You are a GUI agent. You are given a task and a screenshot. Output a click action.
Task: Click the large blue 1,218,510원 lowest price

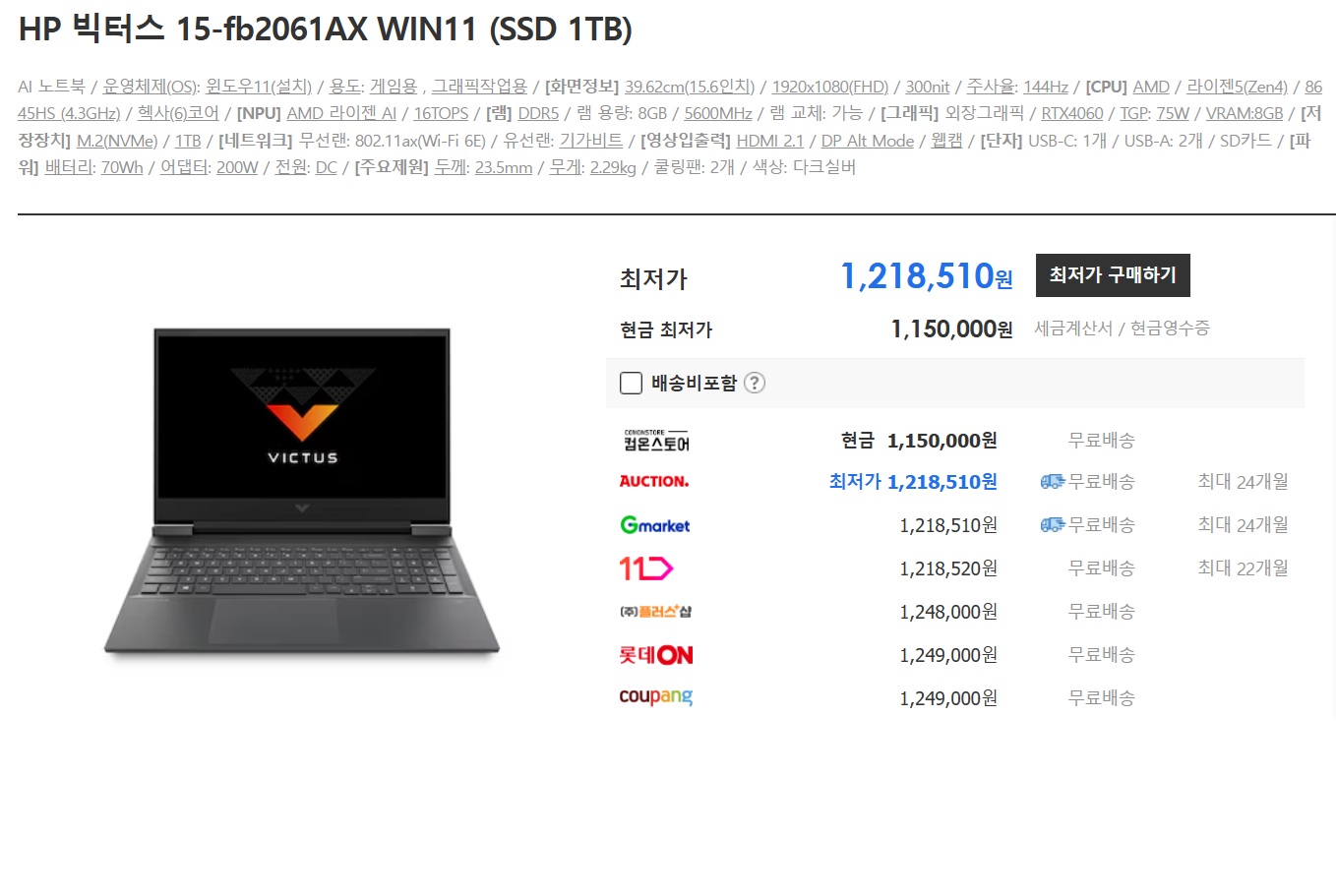click(927, 276)
